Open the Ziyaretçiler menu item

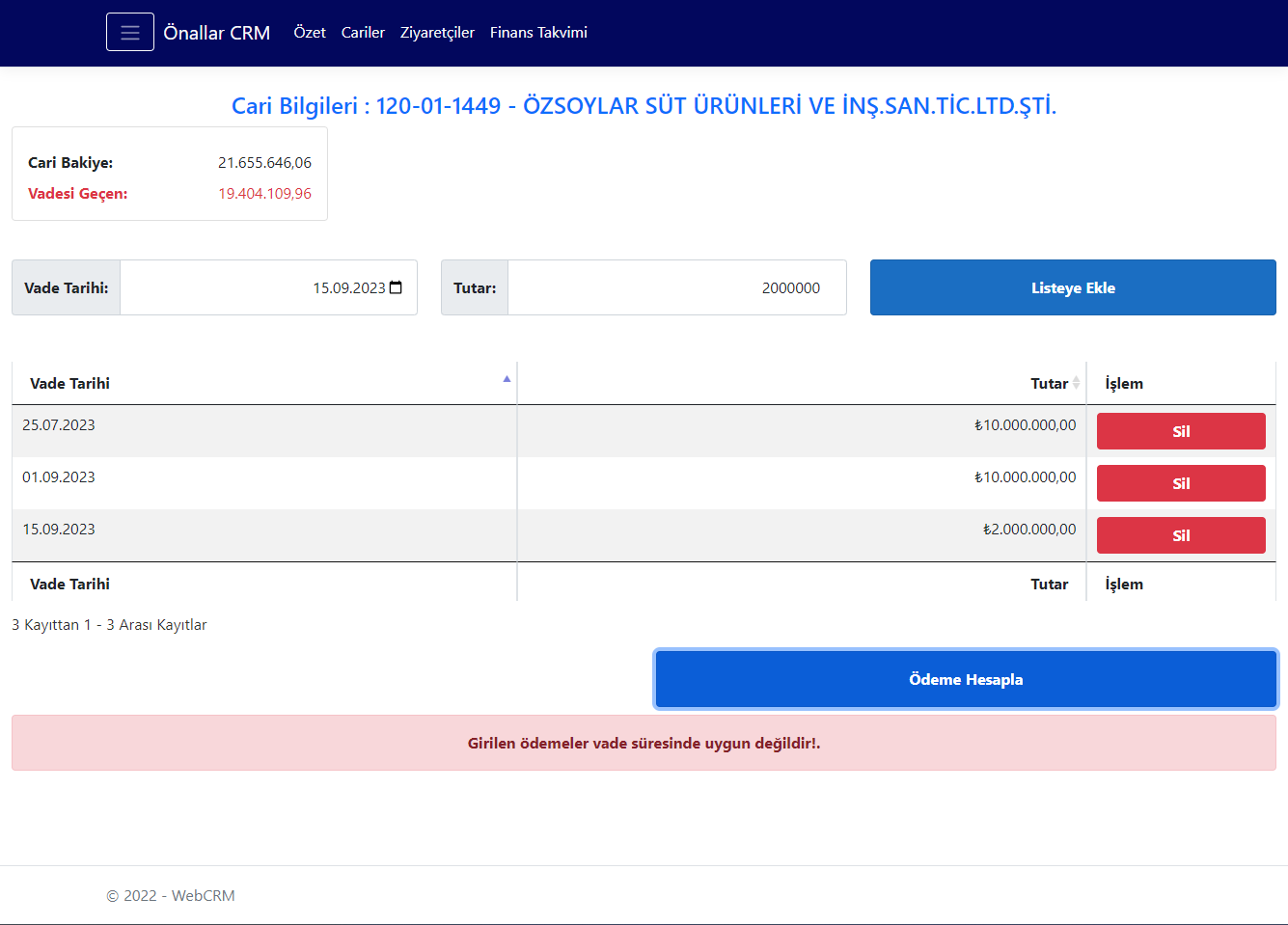[x=437, y=33]
